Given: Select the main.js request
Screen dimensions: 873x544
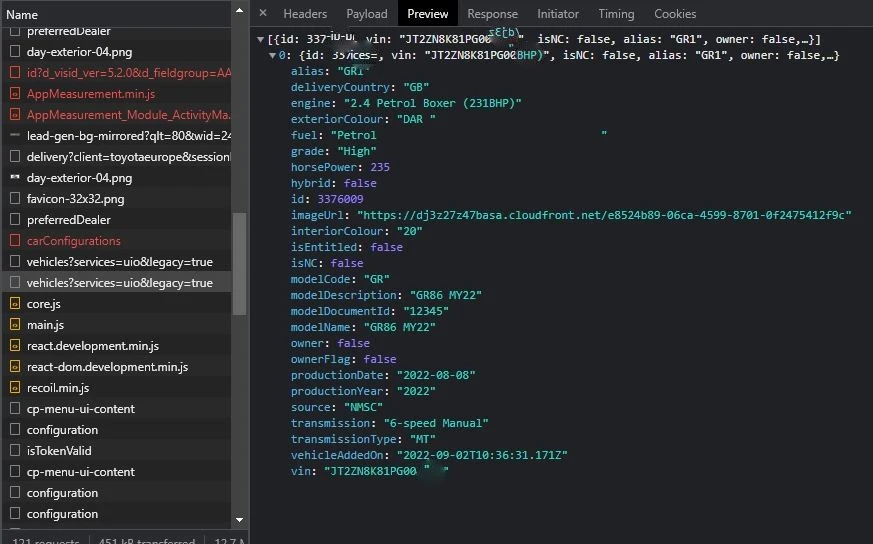Looking at the screenshot, I should point(45,325).
